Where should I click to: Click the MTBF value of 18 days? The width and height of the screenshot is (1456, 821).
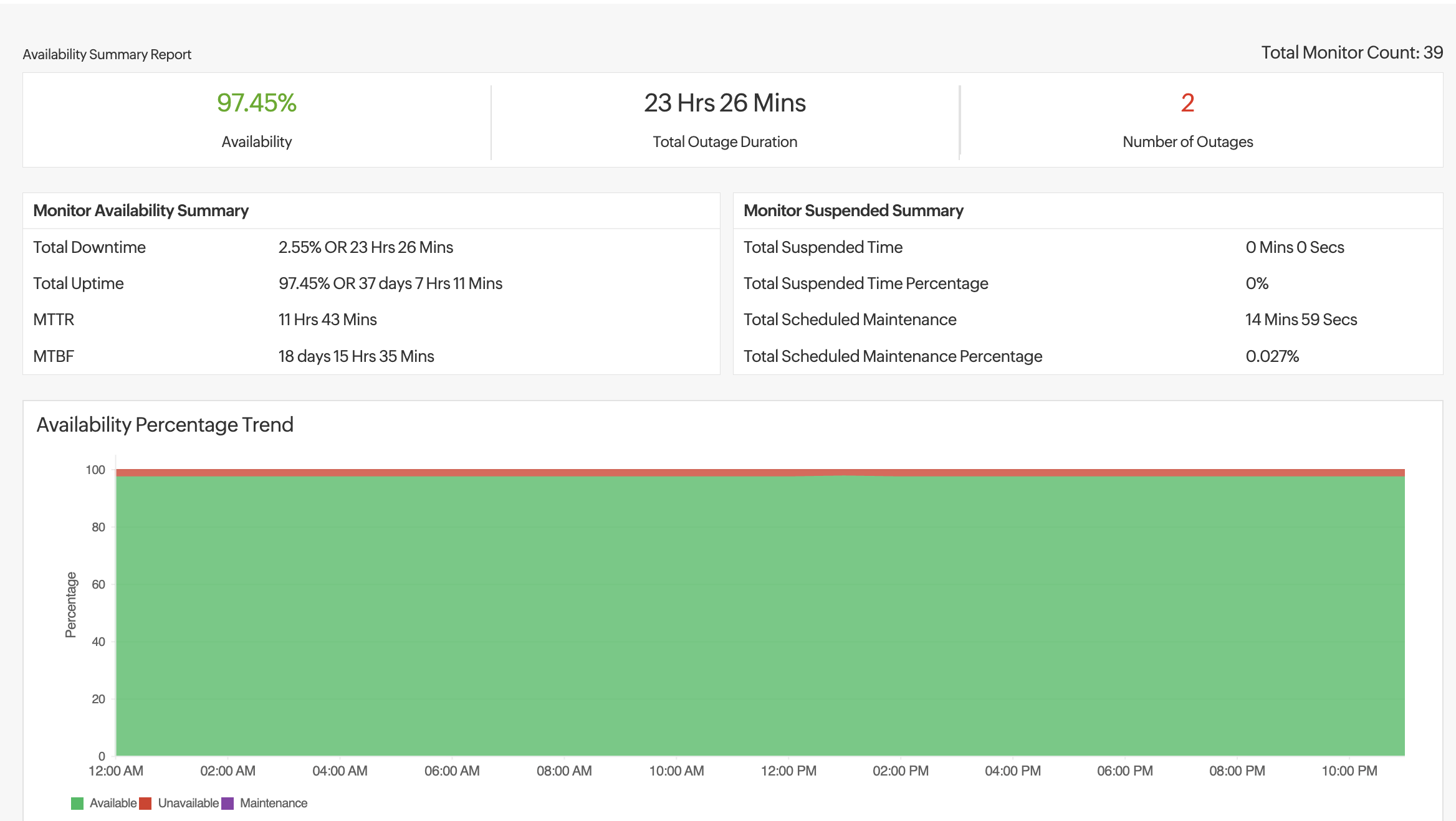click(x=356, y=356)
